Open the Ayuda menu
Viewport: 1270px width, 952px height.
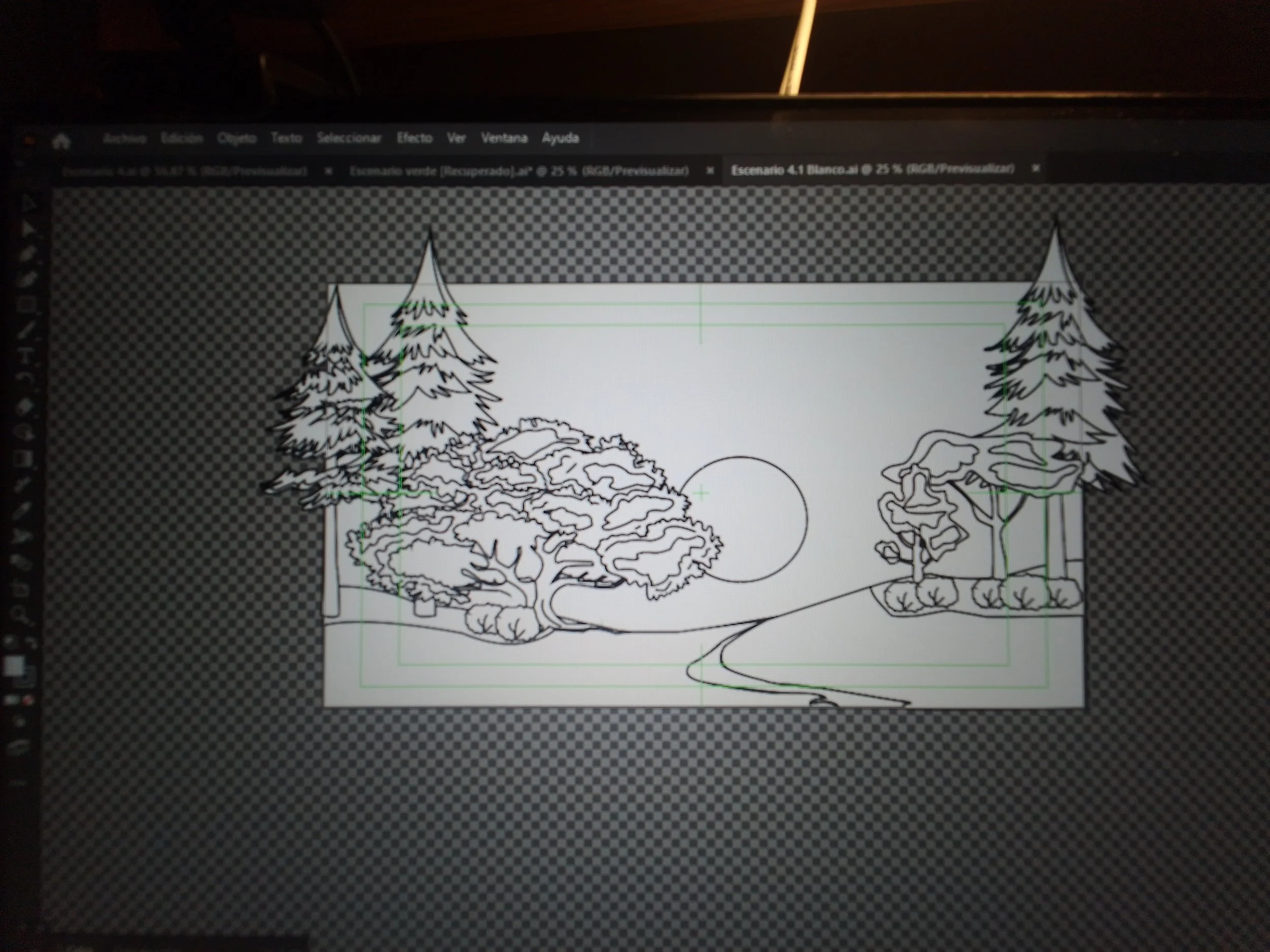[x=560, y=138]
